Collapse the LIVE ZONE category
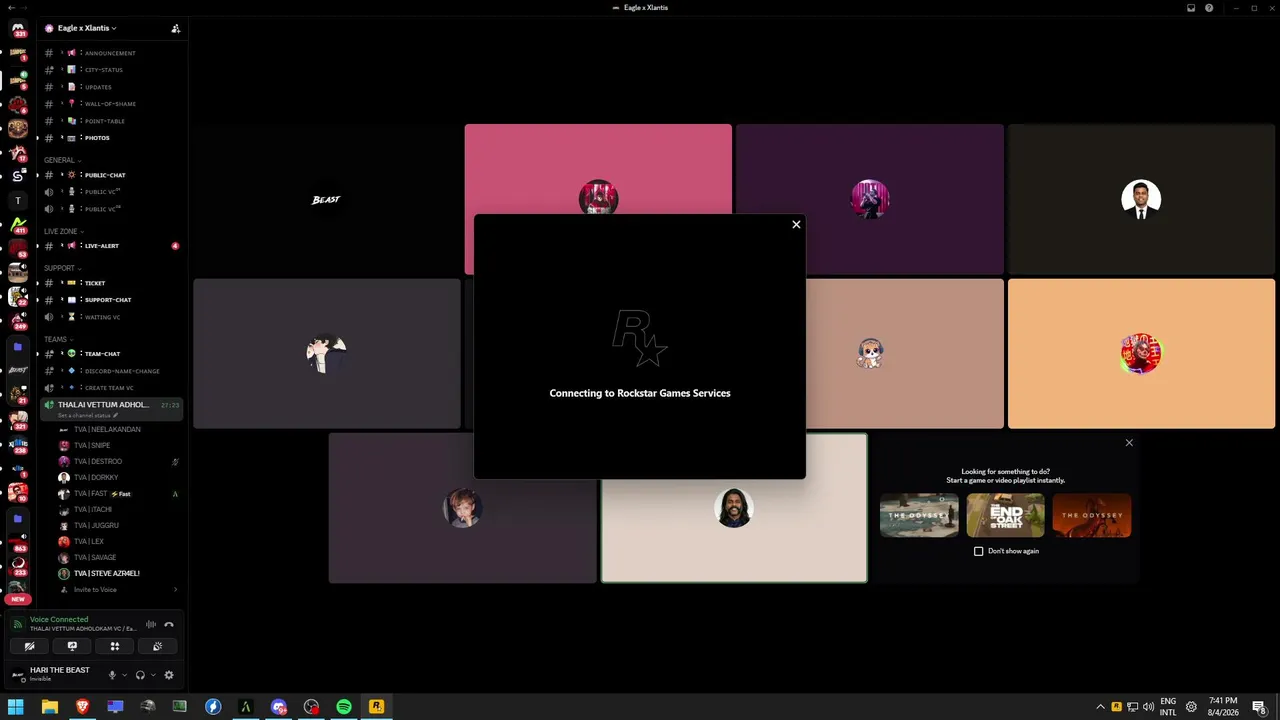This screenshot has height=720, width=1280. (x=63, y=231)
